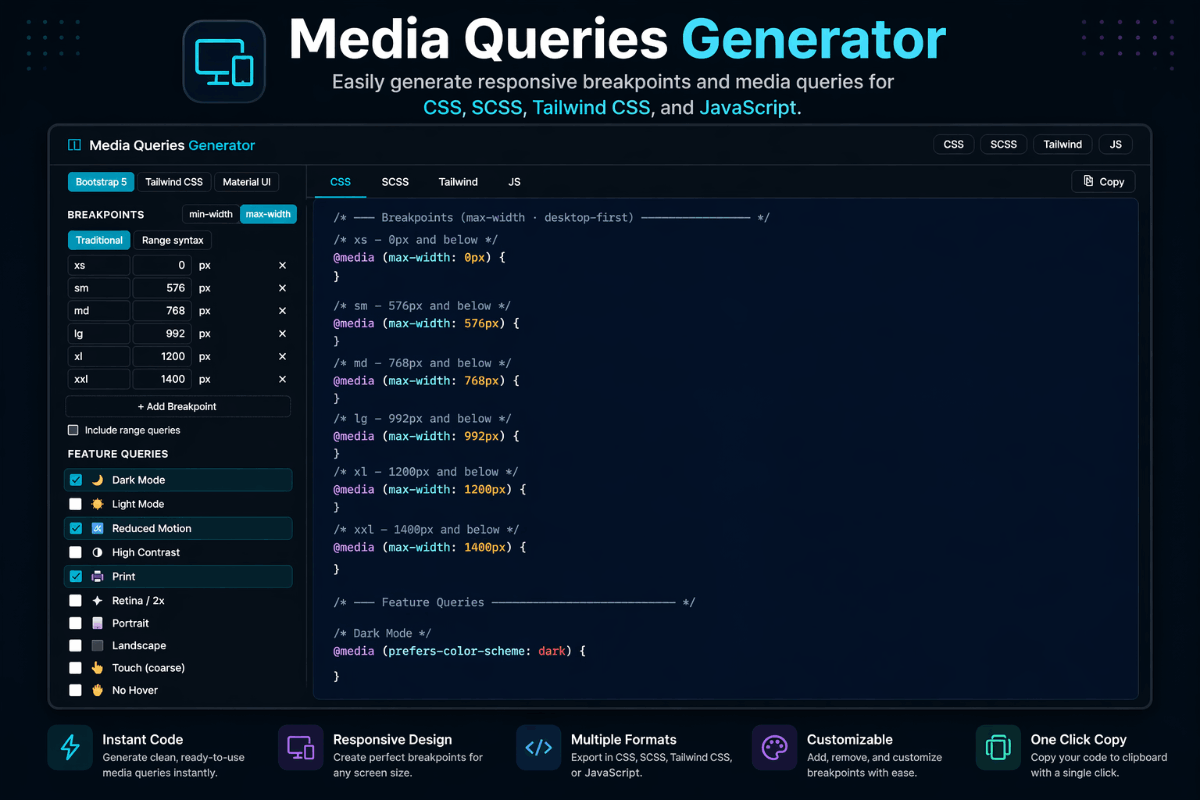The image size is (1200, 800).
Task: Edit the xs breakpoint name field
Action: [x=99, y=265]
